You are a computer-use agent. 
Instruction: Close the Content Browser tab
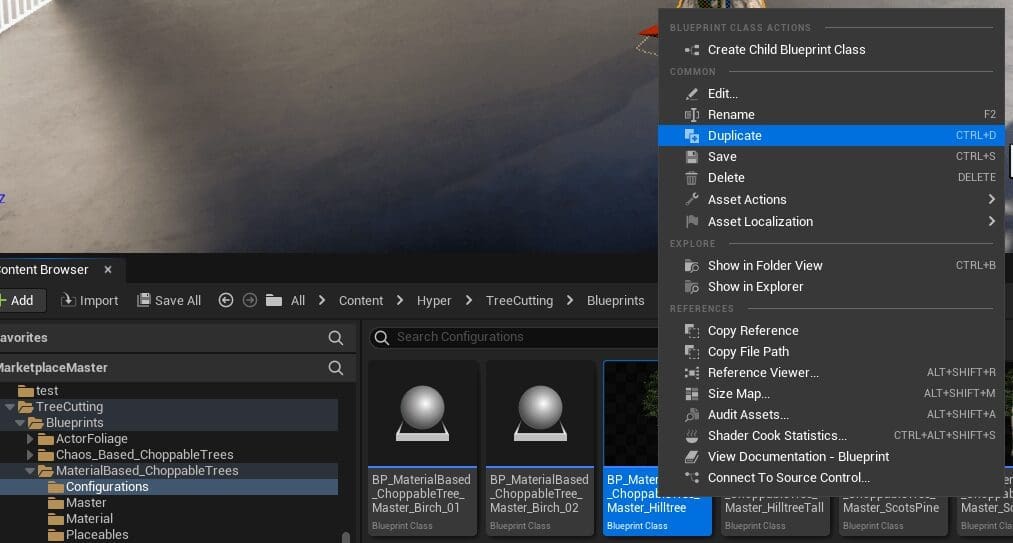point(108,270)
